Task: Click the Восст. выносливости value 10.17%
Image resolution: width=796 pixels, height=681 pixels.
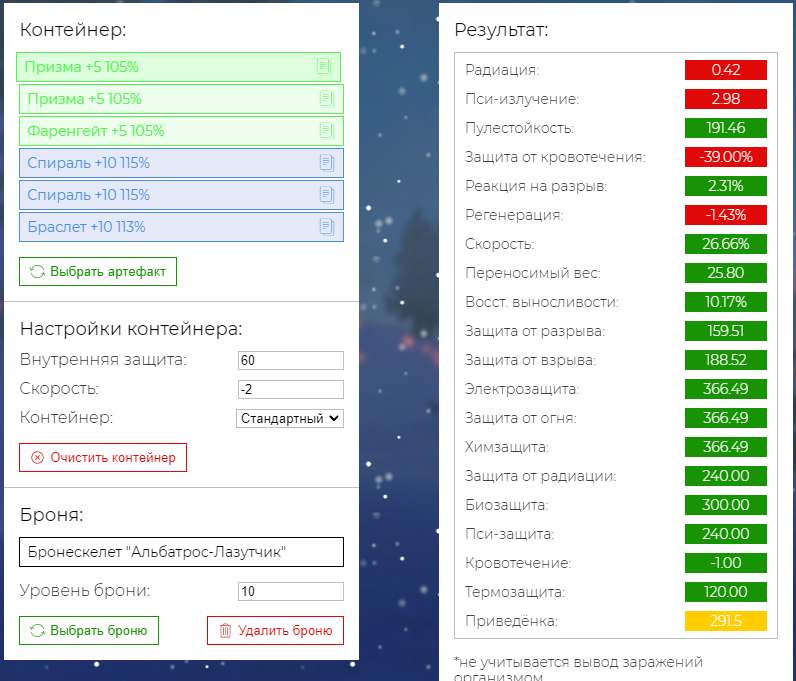Action: pyautogui.click(x=725, y=302)
